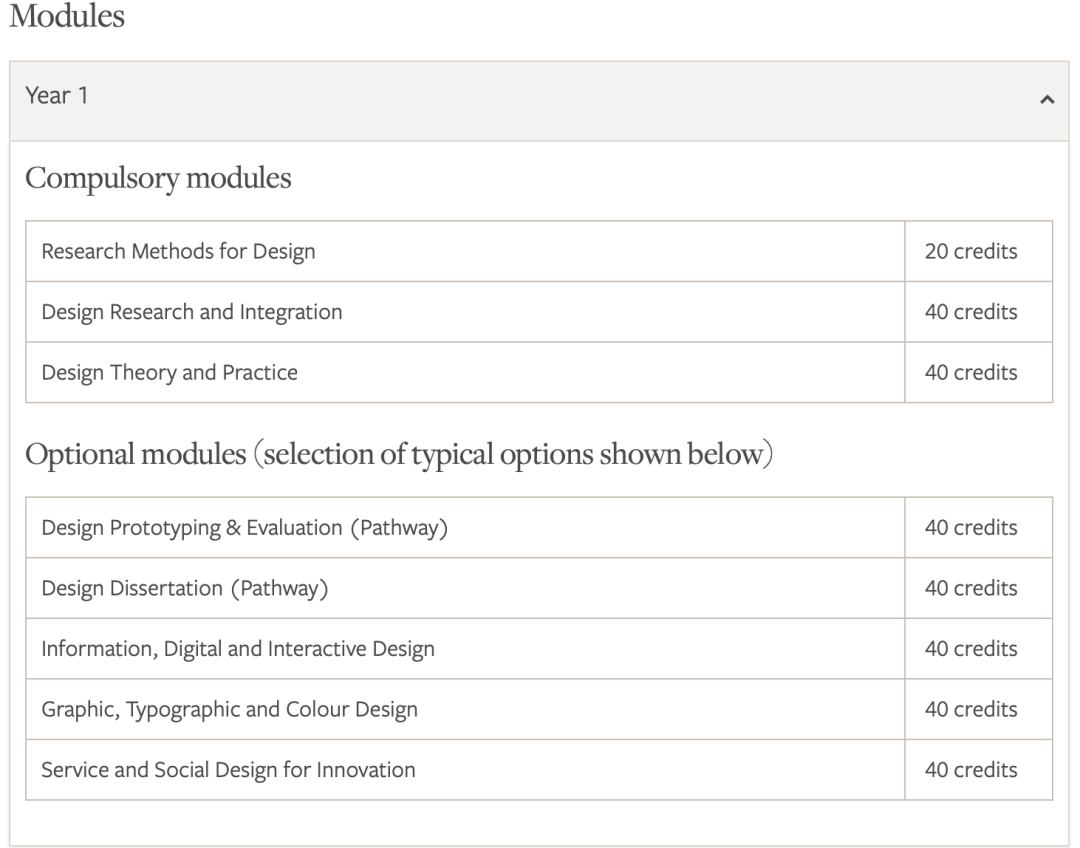Select Design Research and Integration module
This screenshot has width=1080, height=848.
coord(192,312)
